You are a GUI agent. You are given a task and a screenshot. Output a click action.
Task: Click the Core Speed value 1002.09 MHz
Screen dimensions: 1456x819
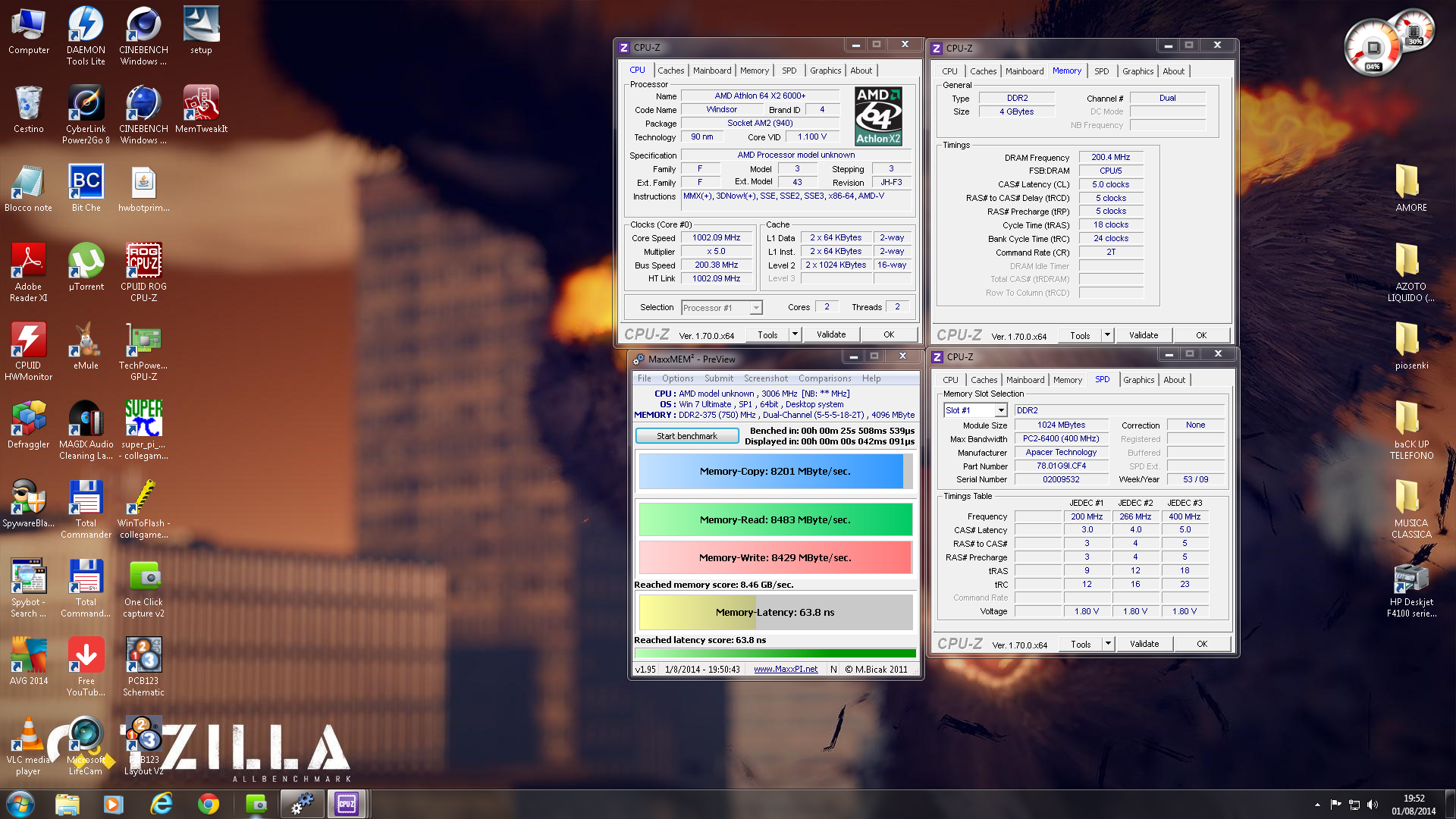[x=716, y=238]
